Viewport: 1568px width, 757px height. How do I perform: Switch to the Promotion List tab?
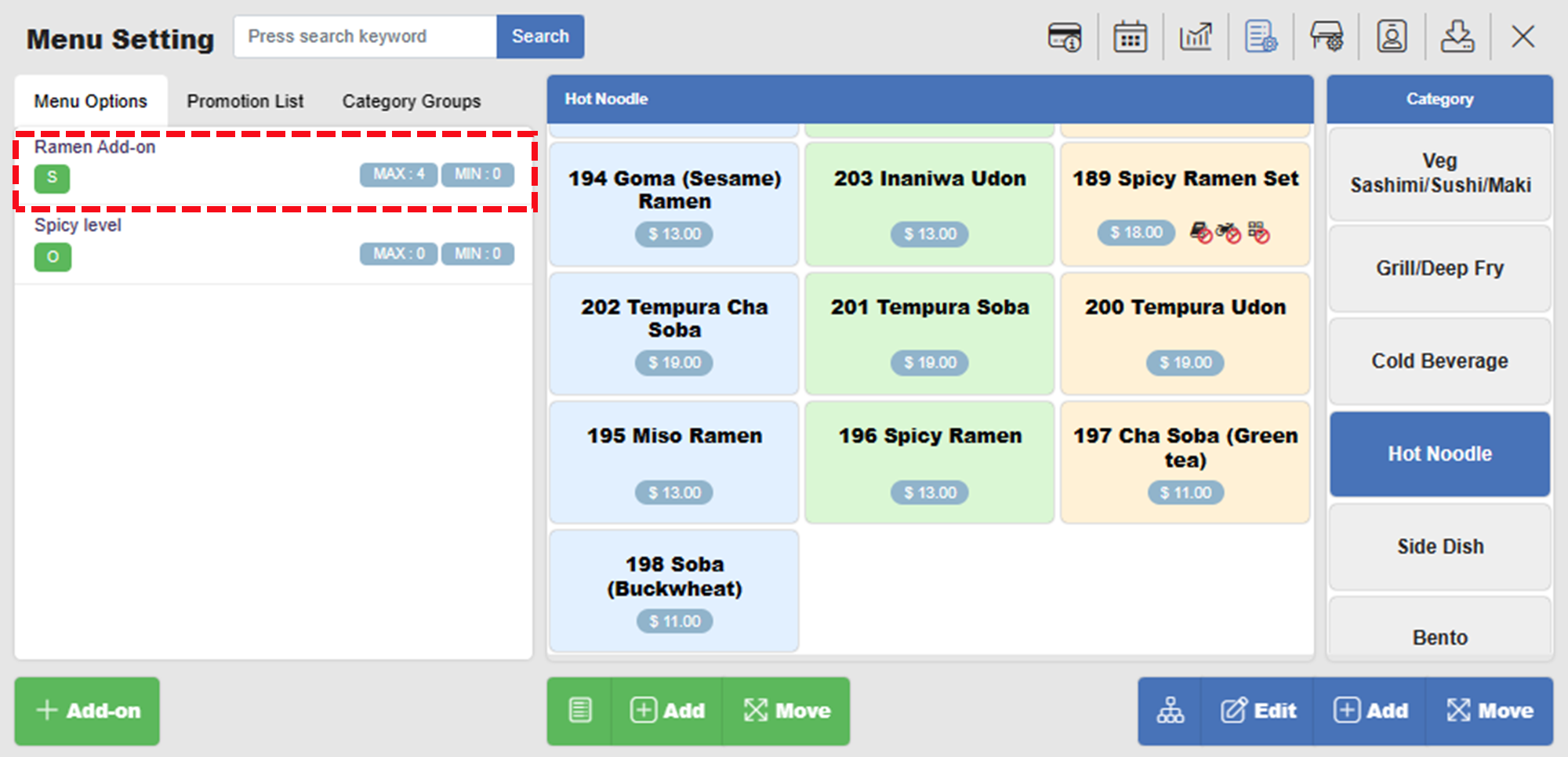tap(245, 101)
